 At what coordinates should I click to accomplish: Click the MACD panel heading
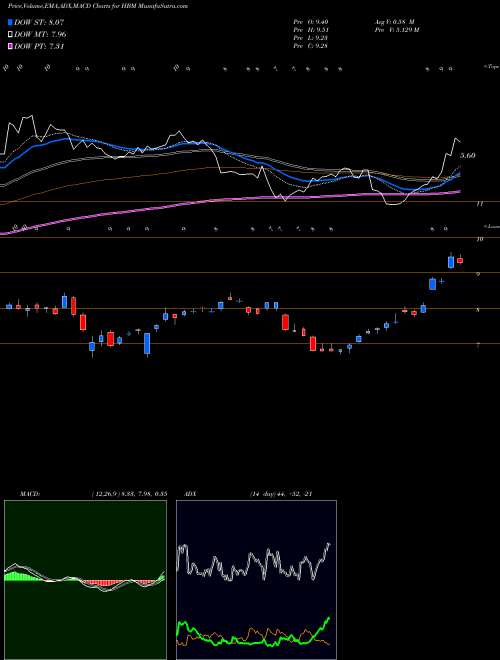pyautogui.click(x=30, y=494)
